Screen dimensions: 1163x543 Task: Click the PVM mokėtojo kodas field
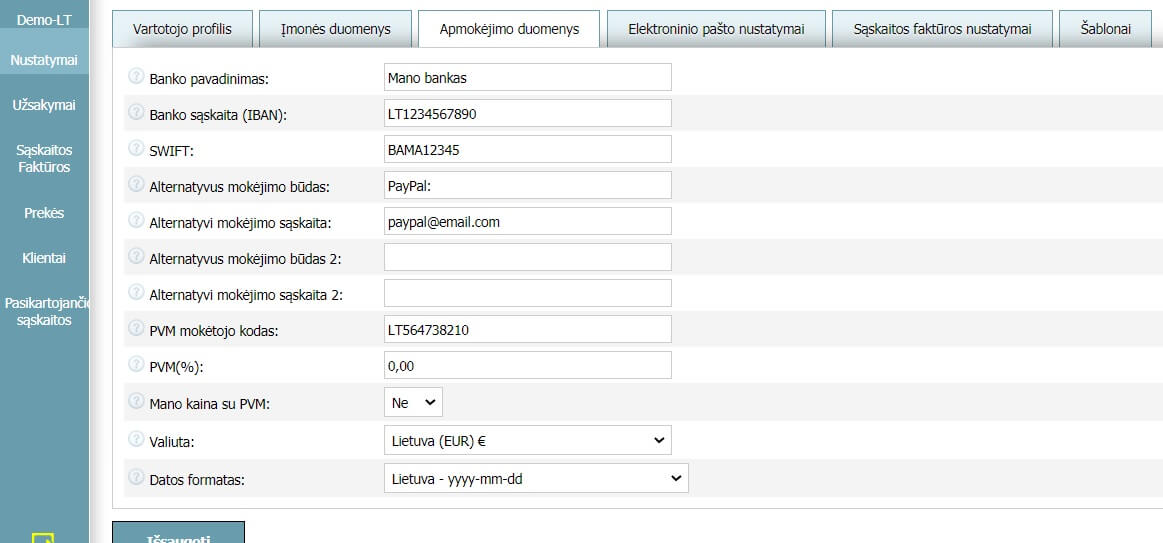527,329
